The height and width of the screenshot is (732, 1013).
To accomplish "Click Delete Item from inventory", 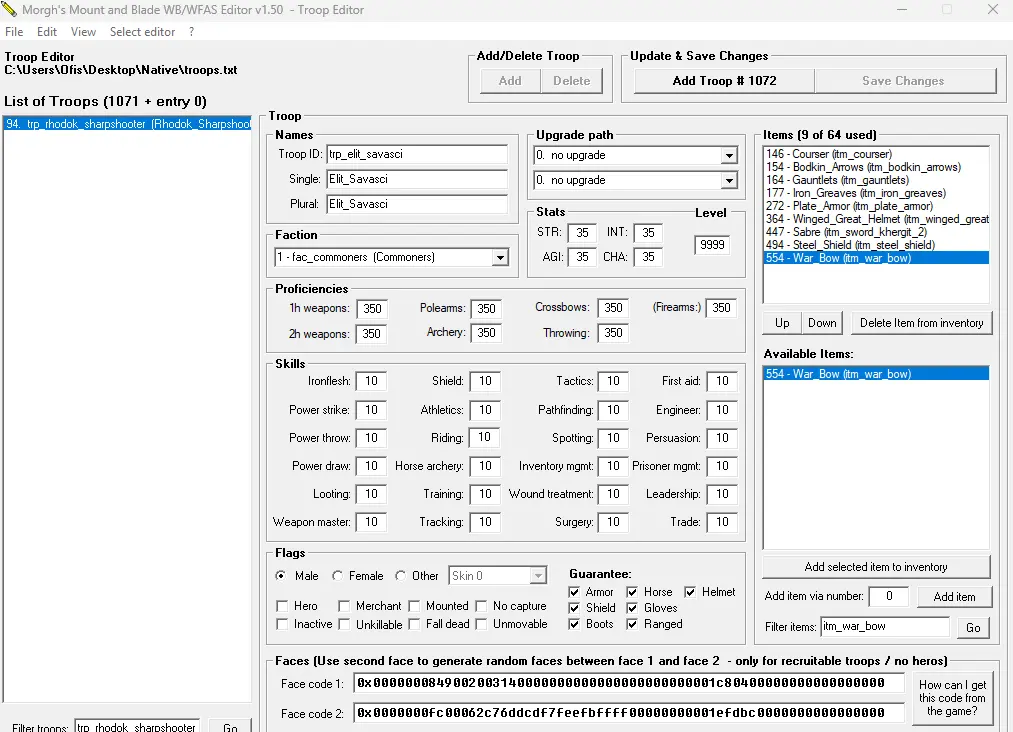I will [x=921, y=323].
